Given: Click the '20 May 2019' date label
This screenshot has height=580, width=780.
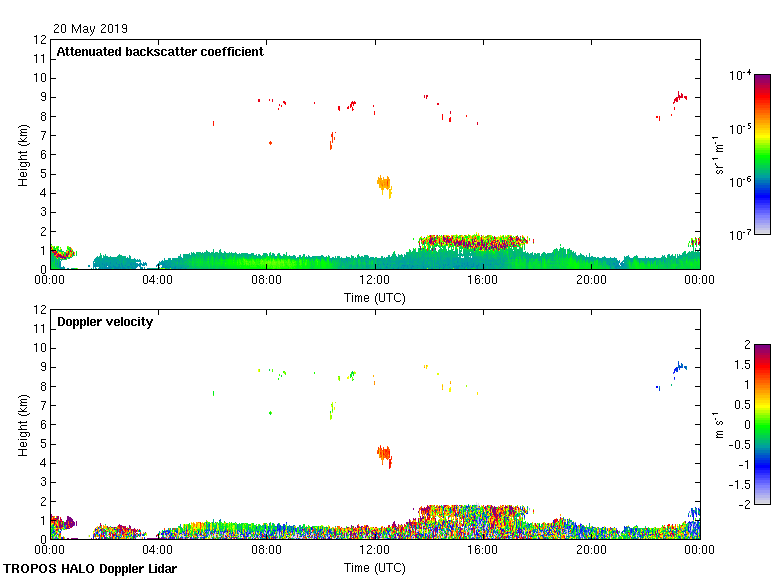Looking at the screenshot, I should coord(91,29).
